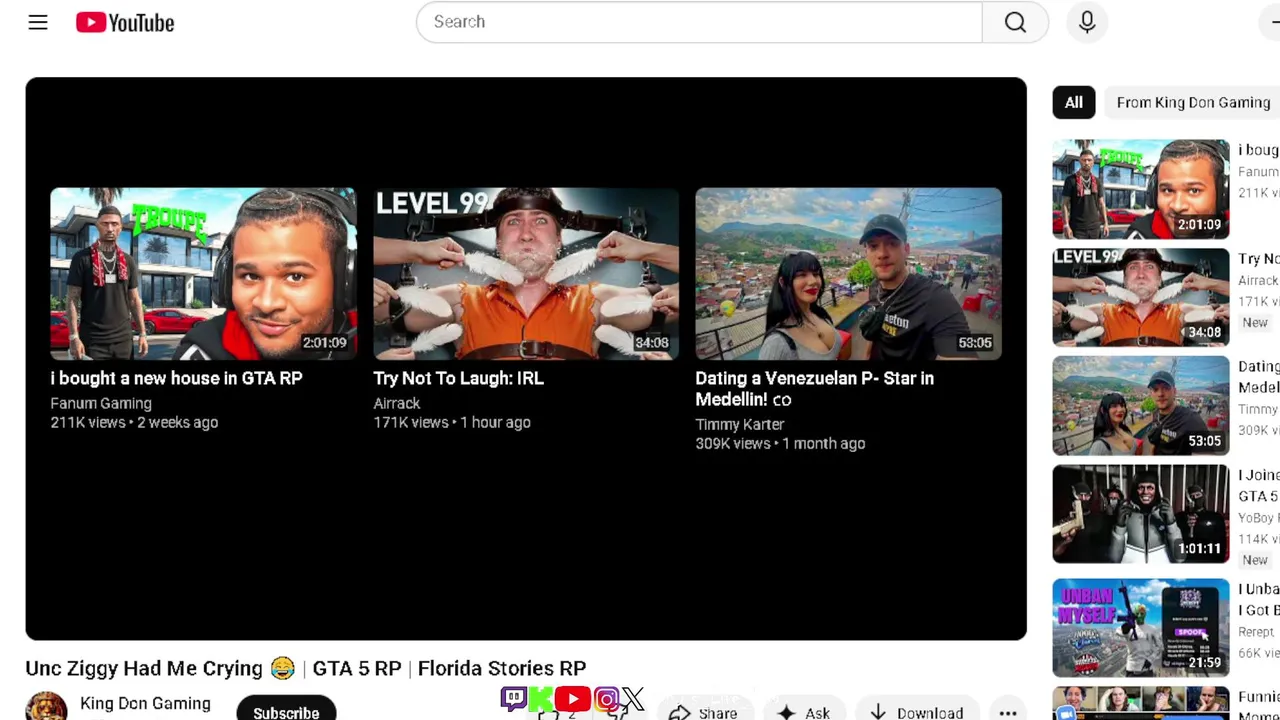Open King Don Gaming channel avatar
Viewport: 1280px width, 720px height.
(x=46, y=706)
